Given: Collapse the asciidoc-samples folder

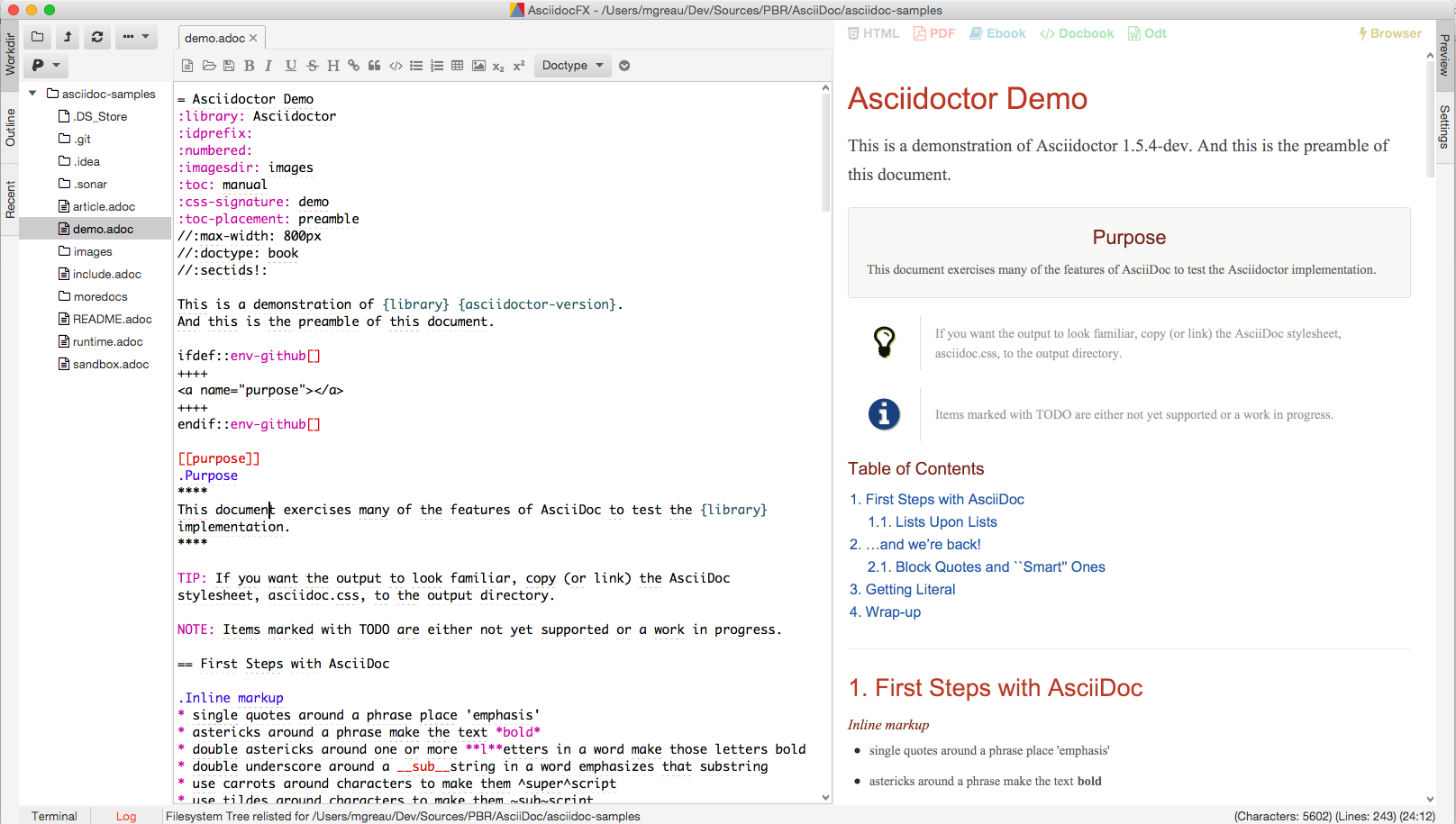Looking at the screenshot, I should [x=32, y=94].
